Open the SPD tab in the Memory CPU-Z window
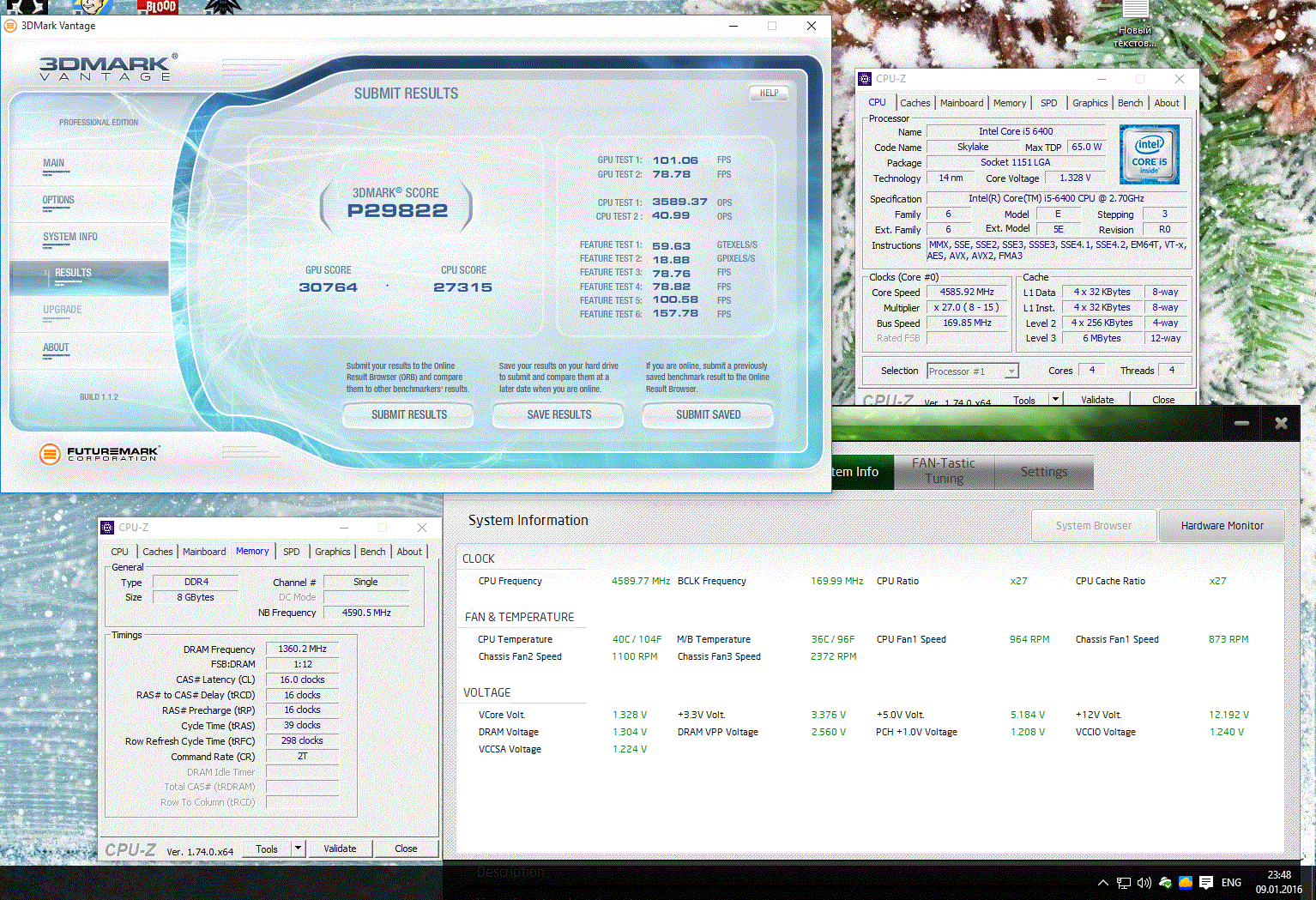The image size is (1316, 900). coord(292,552)
